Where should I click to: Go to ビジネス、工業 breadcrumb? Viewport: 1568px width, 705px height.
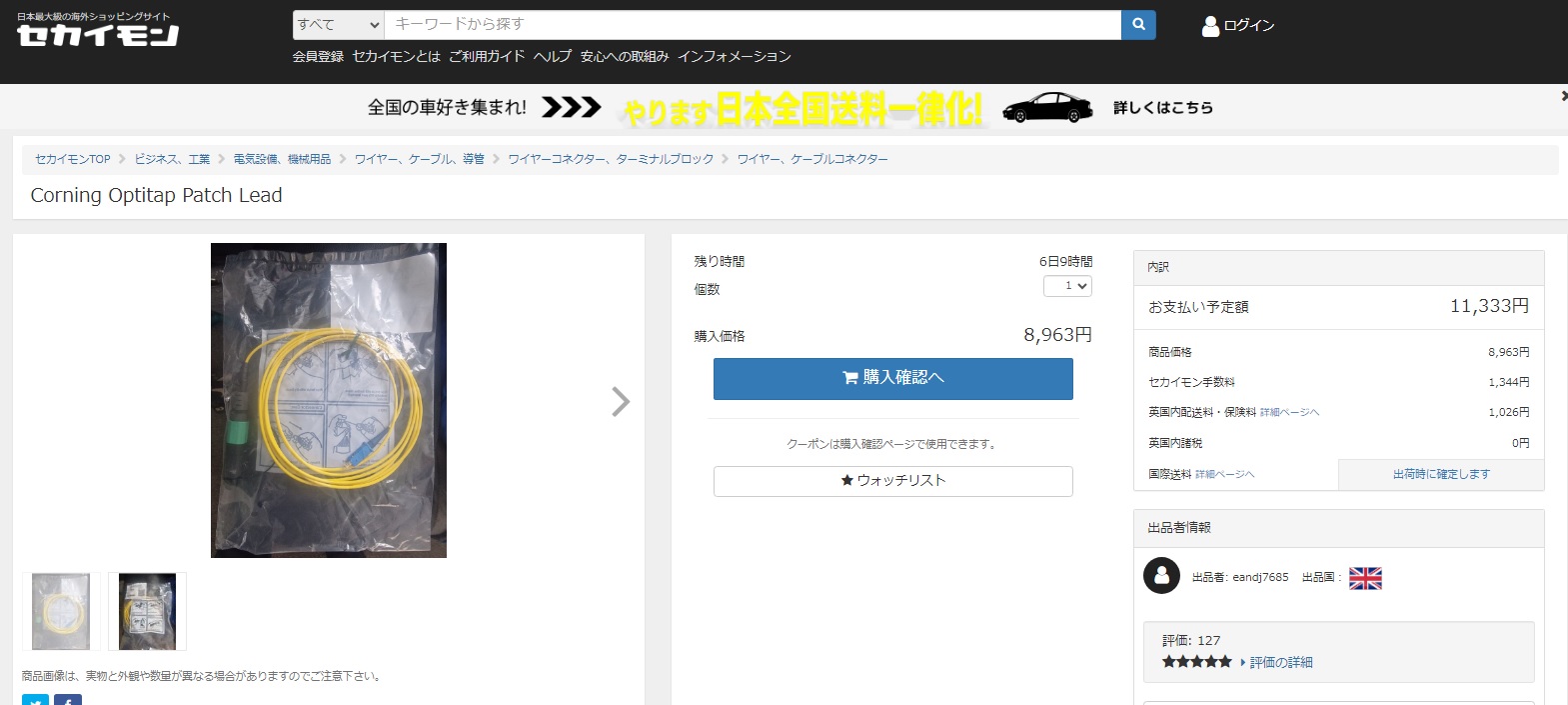tap(172, 159)
